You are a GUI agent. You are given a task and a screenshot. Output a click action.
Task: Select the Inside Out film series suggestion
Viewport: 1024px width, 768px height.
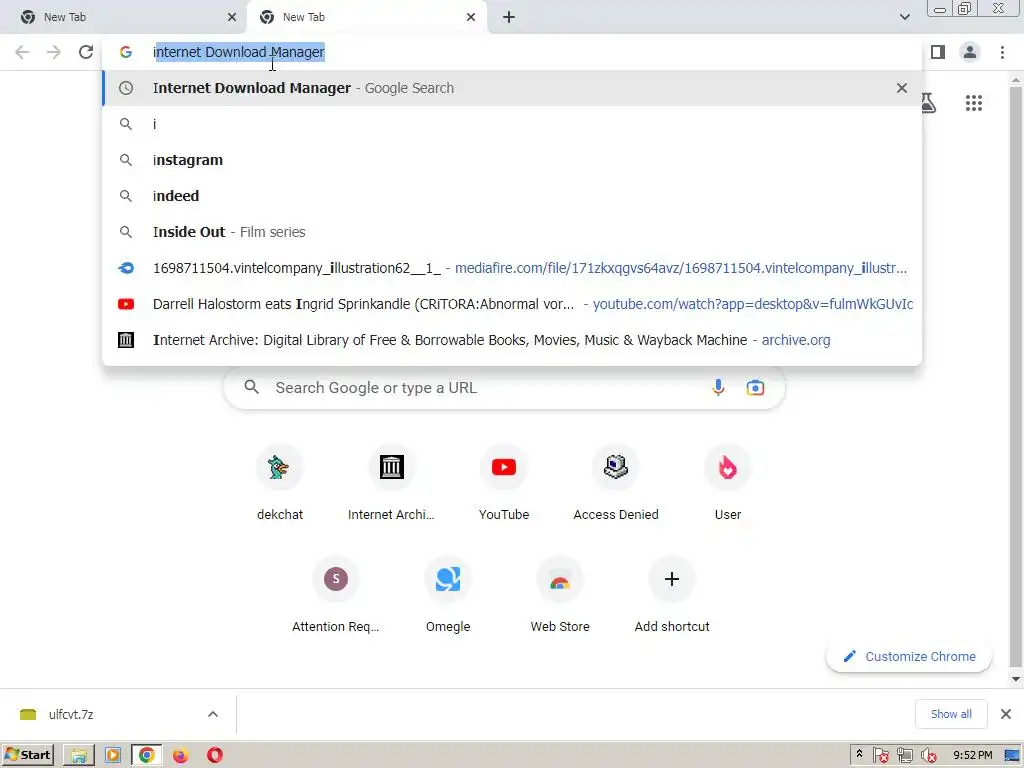click(512, 232)
